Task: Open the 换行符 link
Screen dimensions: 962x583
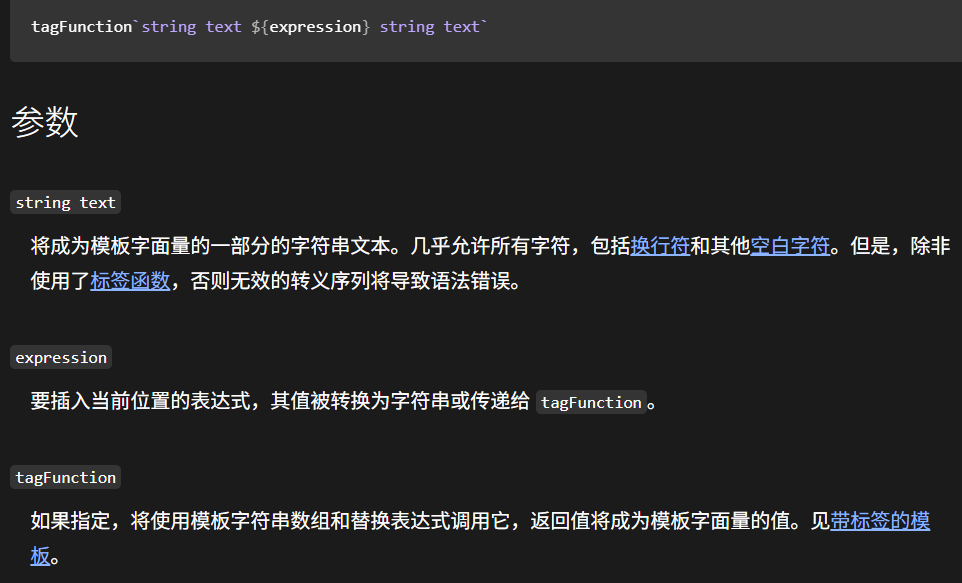Action: coord(660,246)
